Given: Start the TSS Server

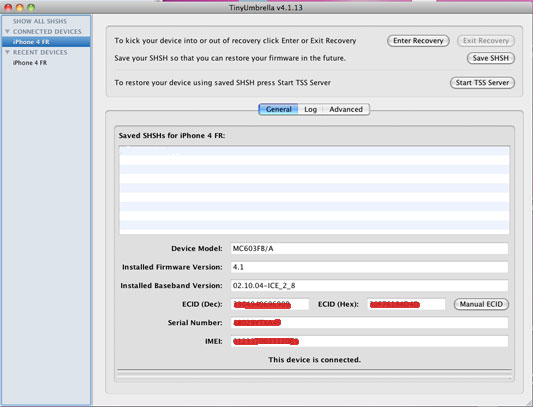Looking at the screenshot, I should tap(482, 83).
